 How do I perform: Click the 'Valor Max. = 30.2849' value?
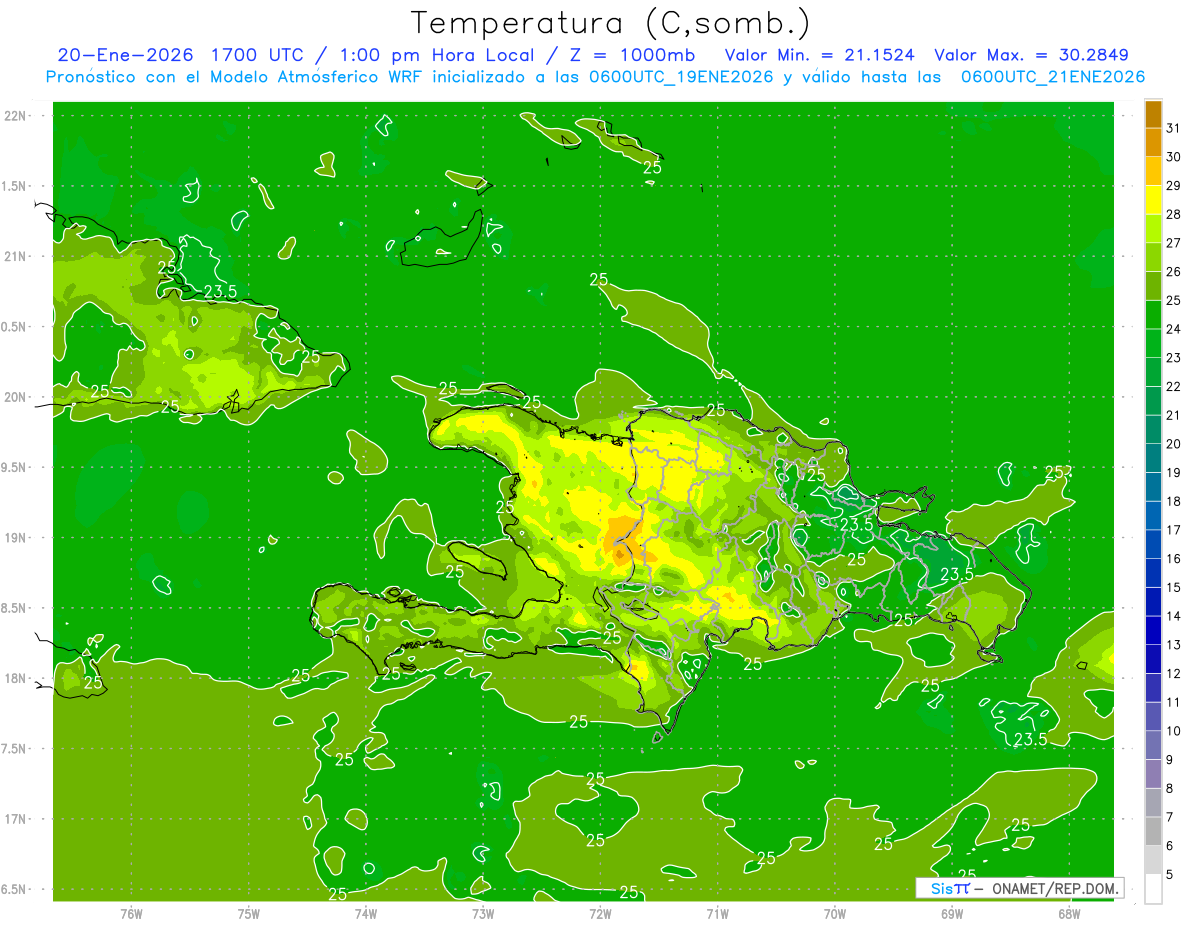coord(1031,55)
